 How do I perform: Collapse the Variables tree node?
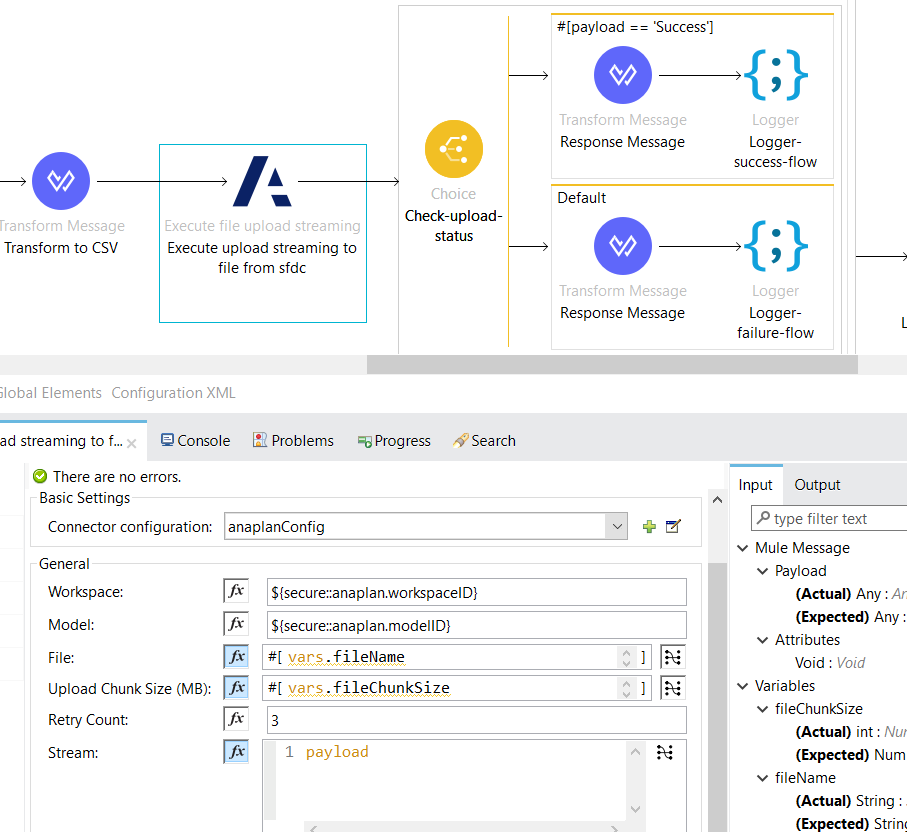click(x=743, y=686)
